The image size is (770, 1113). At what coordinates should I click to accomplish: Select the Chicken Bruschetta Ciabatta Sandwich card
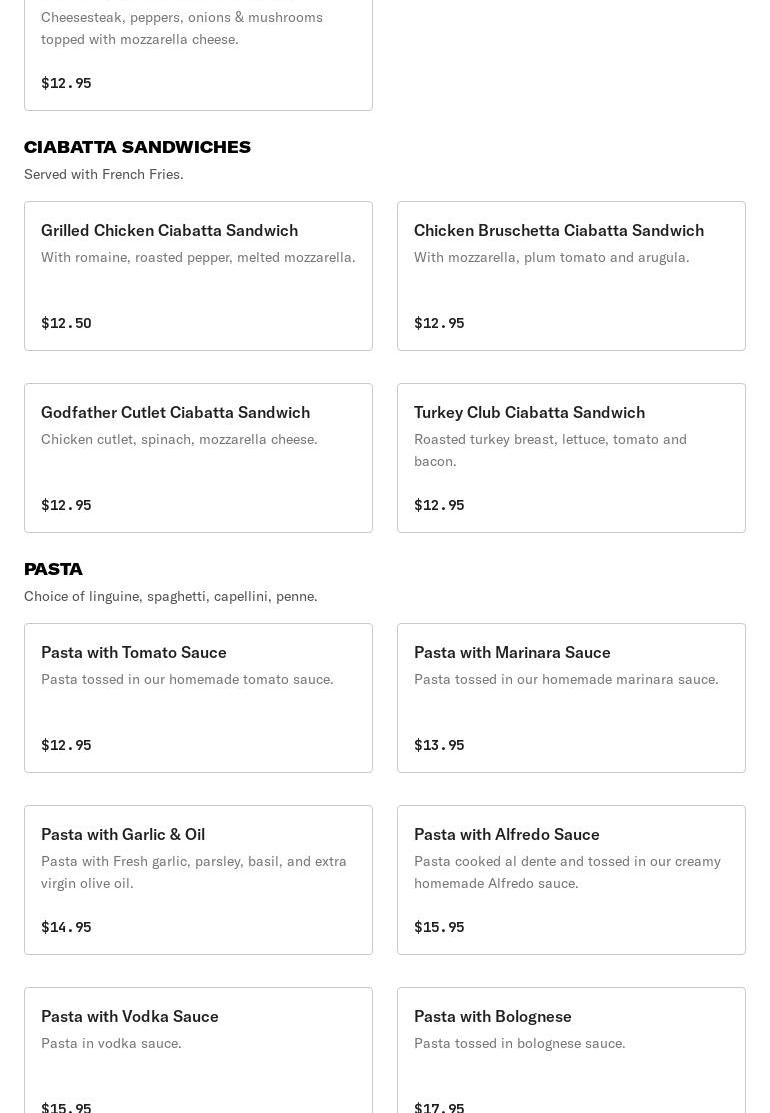tap(571, 275)
